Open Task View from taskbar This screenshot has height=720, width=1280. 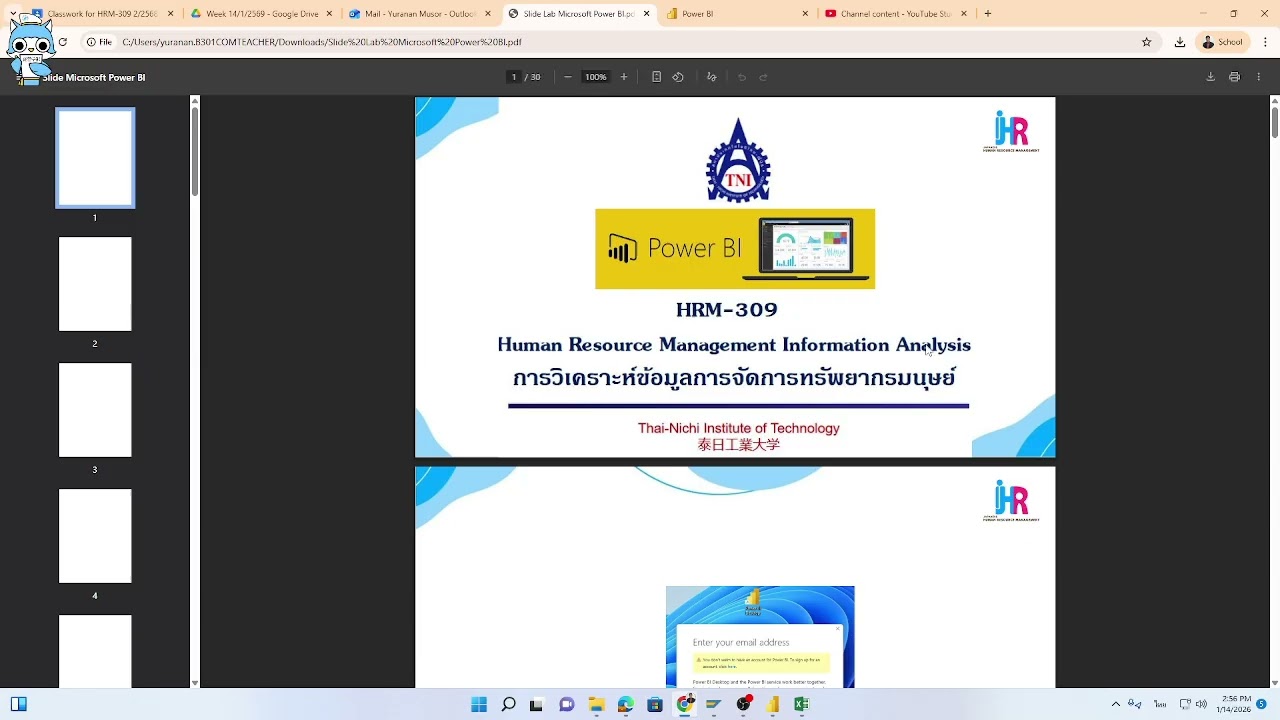(537, 704)
